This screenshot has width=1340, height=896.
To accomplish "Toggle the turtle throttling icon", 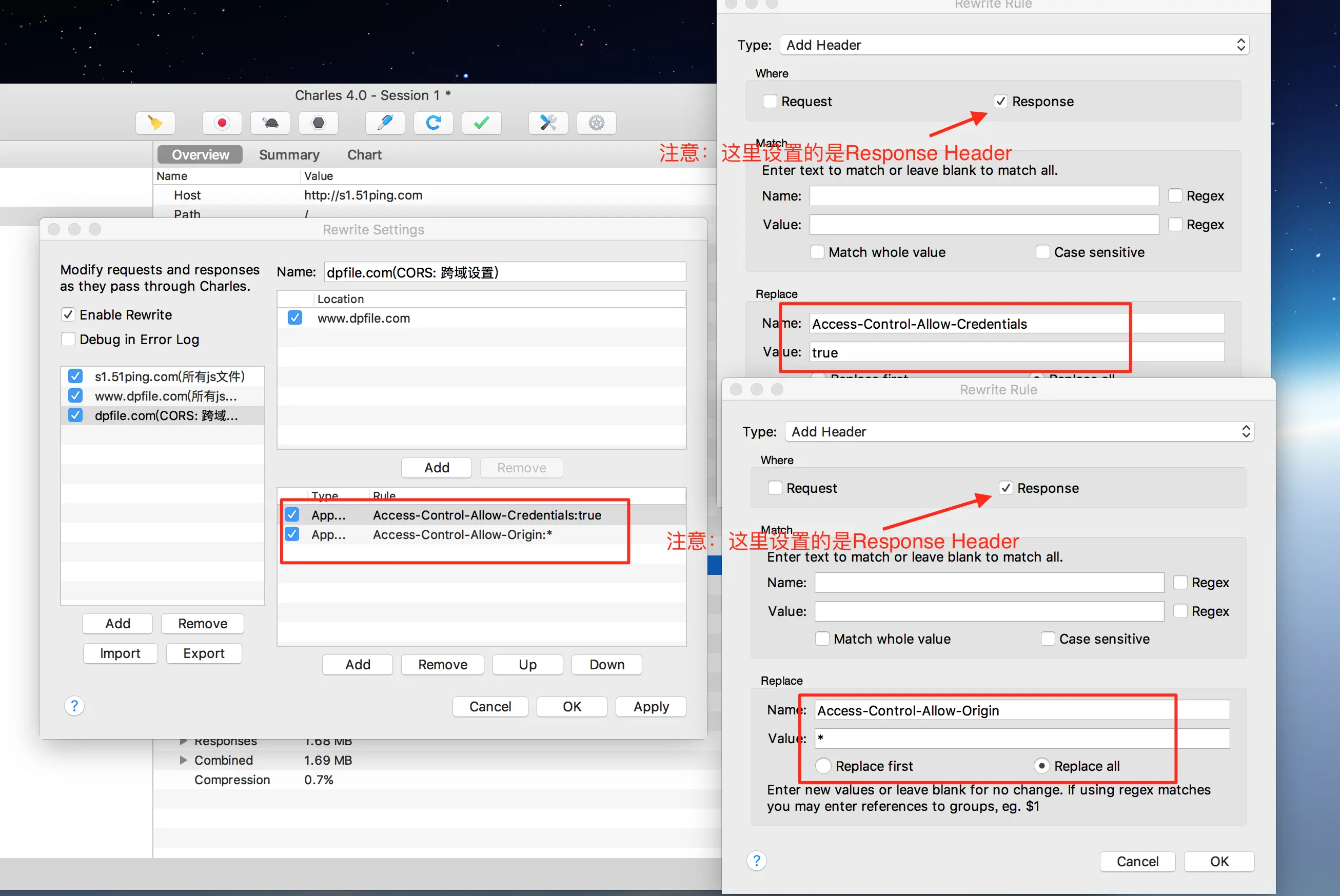I will coord(270,122).
